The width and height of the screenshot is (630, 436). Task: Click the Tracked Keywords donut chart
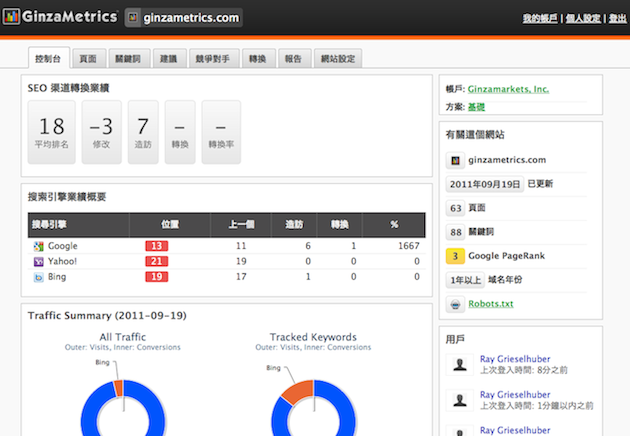pyautogui.click(x=313, y=408)
